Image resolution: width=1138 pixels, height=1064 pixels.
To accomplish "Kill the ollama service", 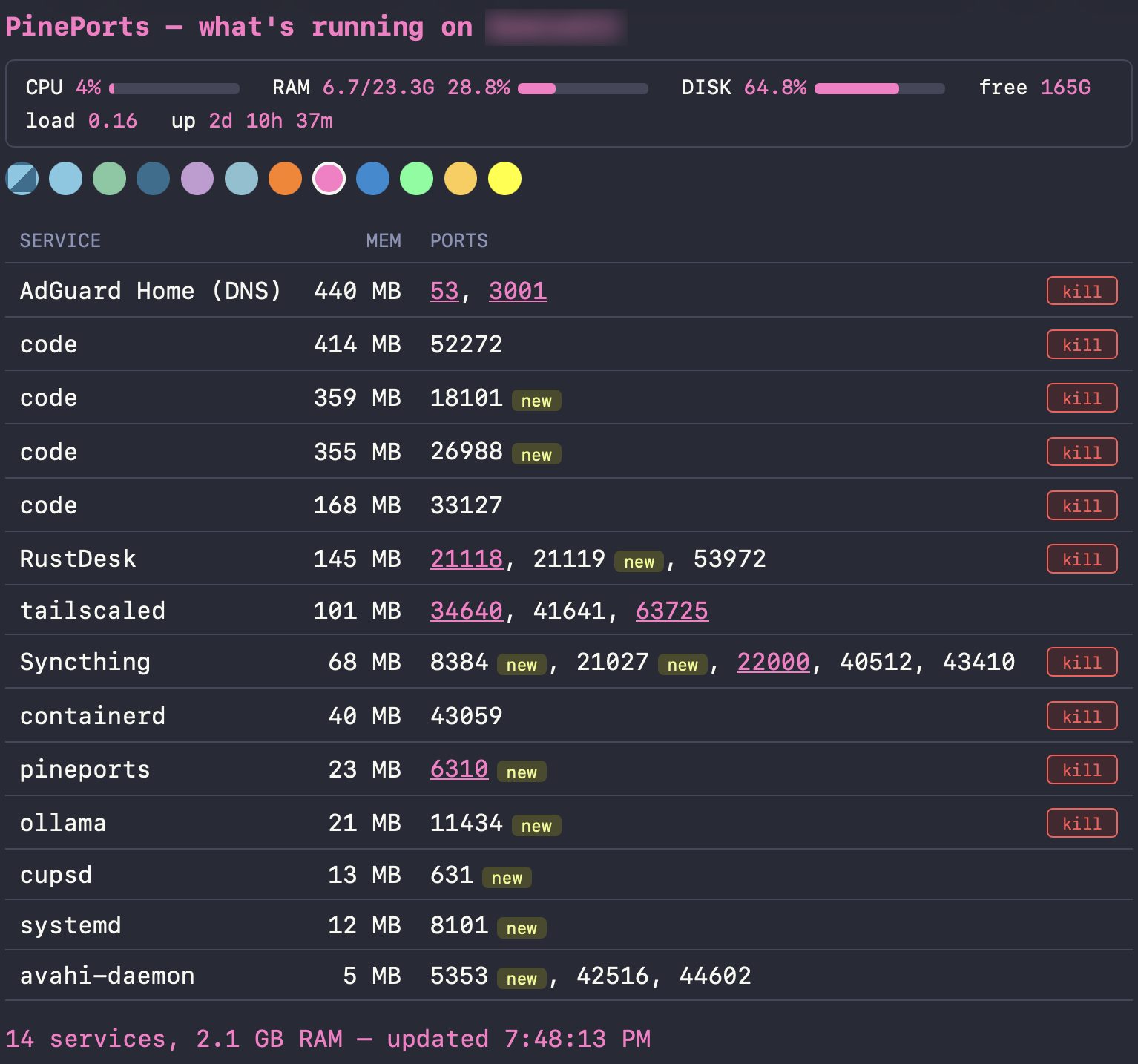I will (x=1082, y=823).
